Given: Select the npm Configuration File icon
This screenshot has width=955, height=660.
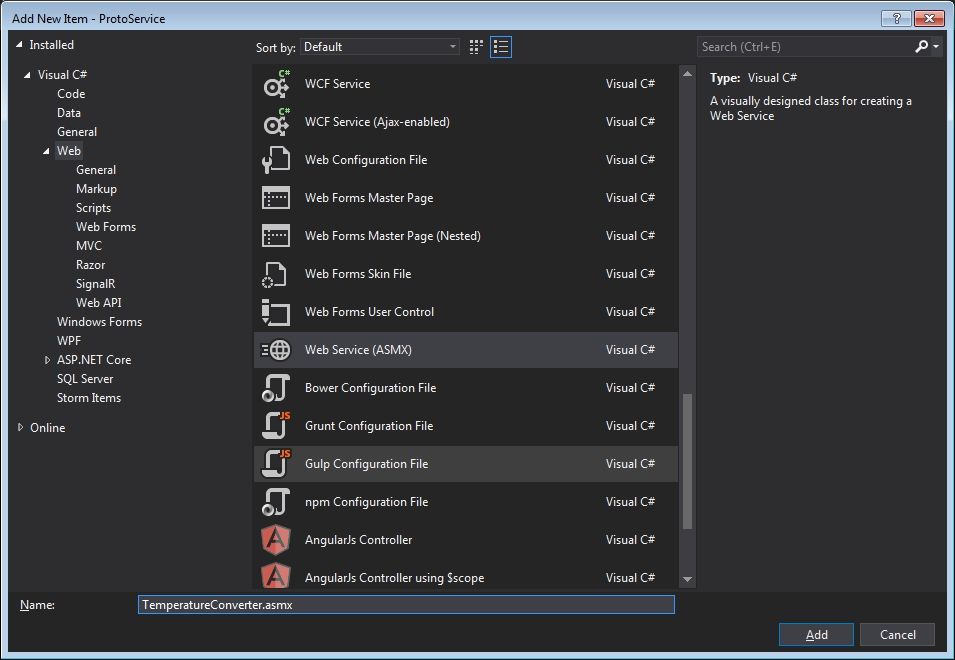Looking at the screenshot, I should [276, 502].
